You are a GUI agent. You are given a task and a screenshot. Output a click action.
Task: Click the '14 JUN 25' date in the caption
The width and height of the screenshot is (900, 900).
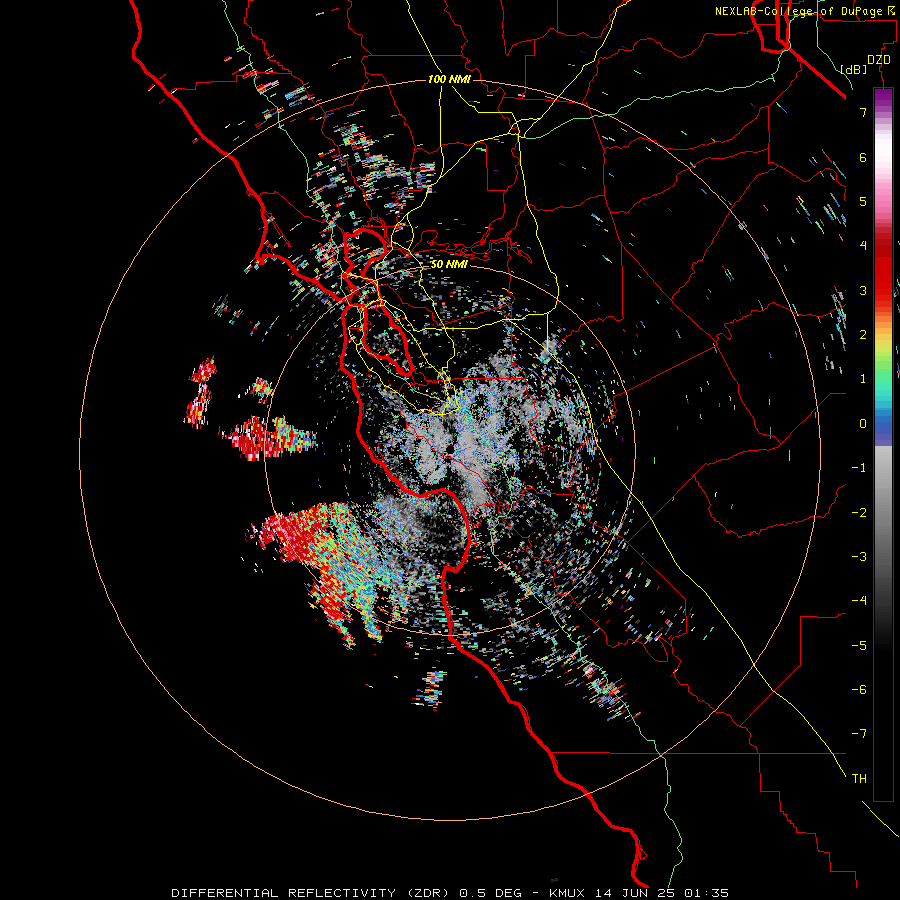point(634,893)
